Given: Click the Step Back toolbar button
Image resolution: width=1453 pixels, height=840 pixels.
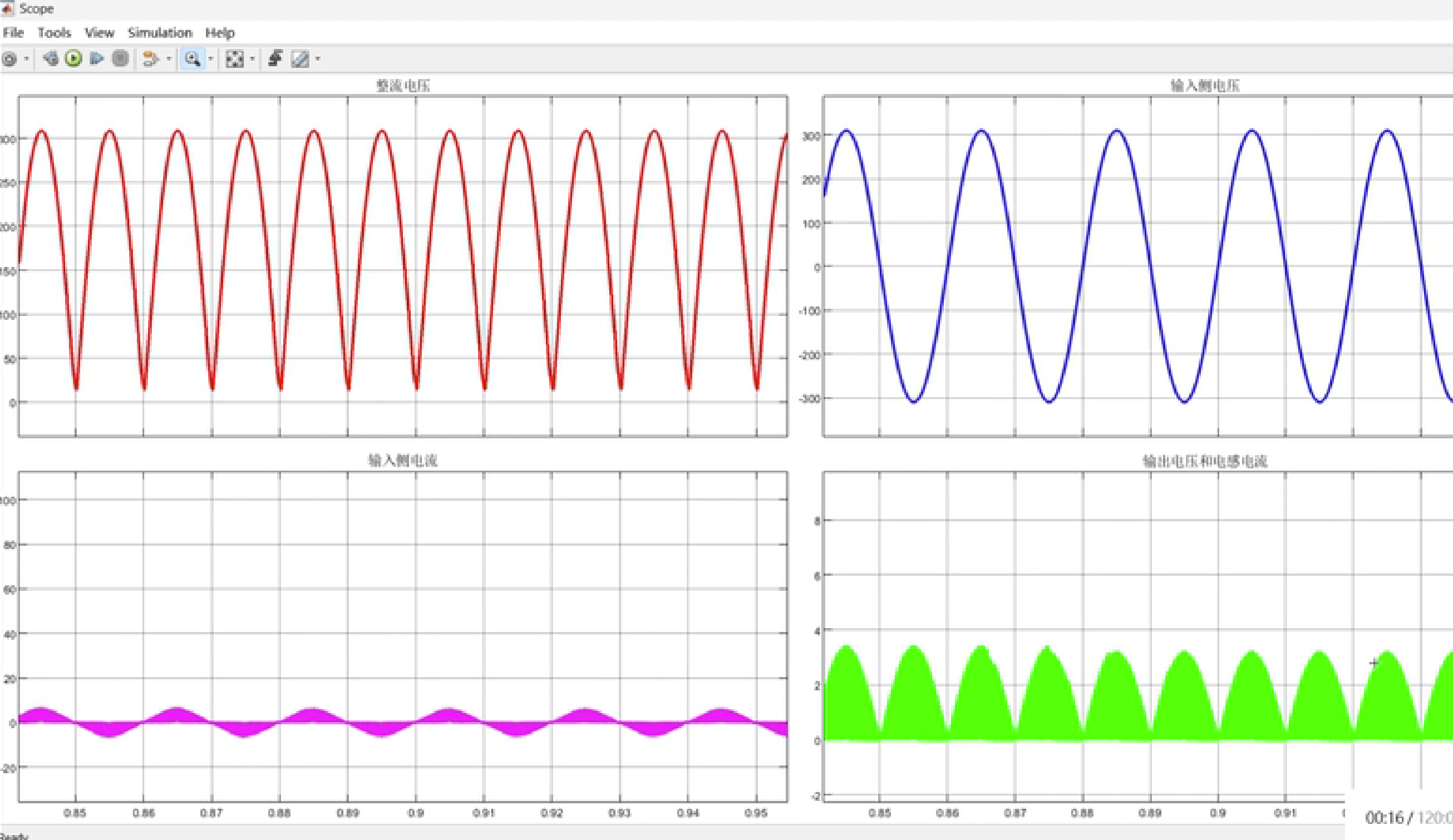Looking at the screenshot, I should click(51, 58).
